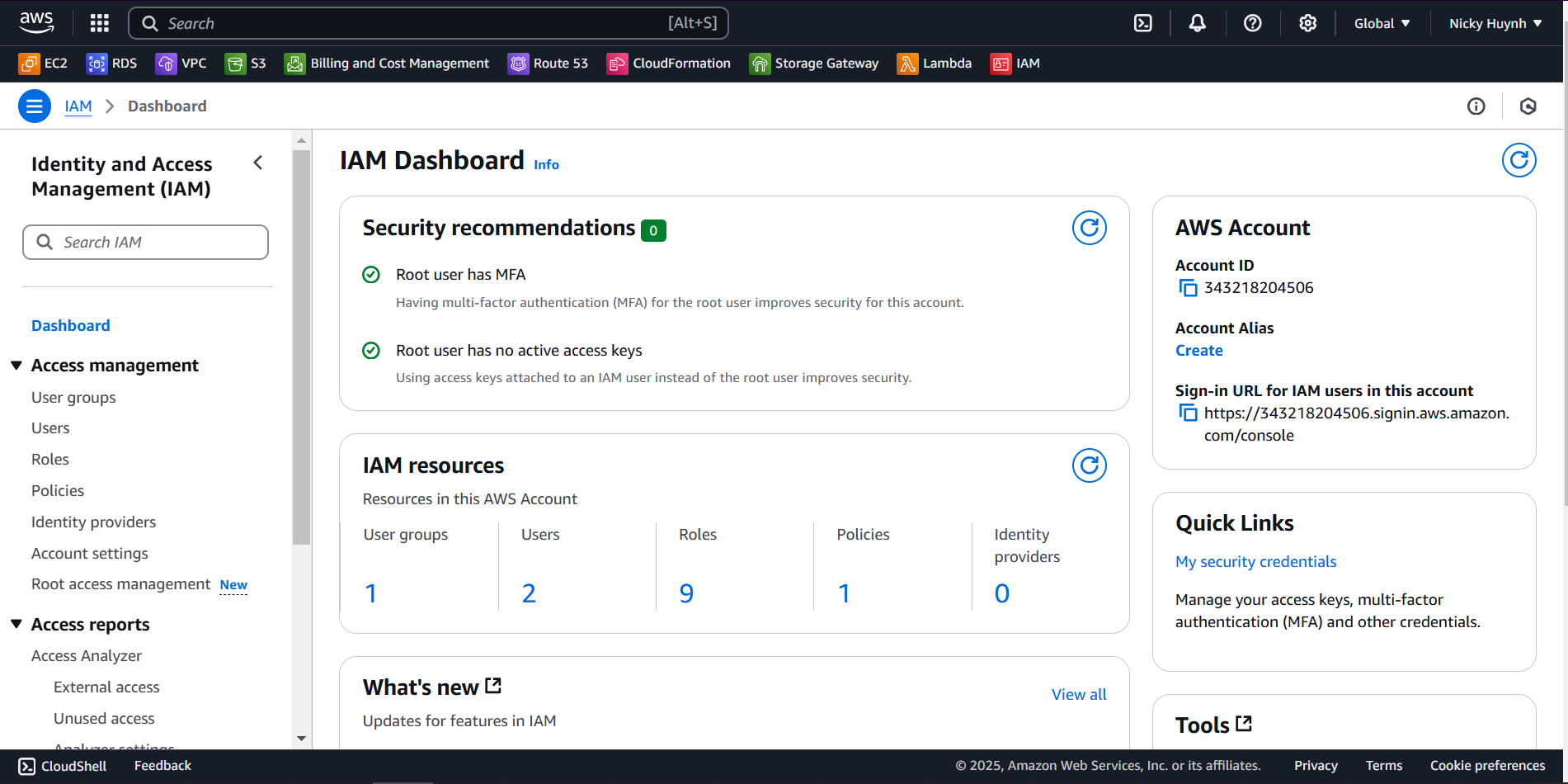Open CloudShell in the footer
1568x784 pixels.
pyautogui.click(x=63, y=766)
